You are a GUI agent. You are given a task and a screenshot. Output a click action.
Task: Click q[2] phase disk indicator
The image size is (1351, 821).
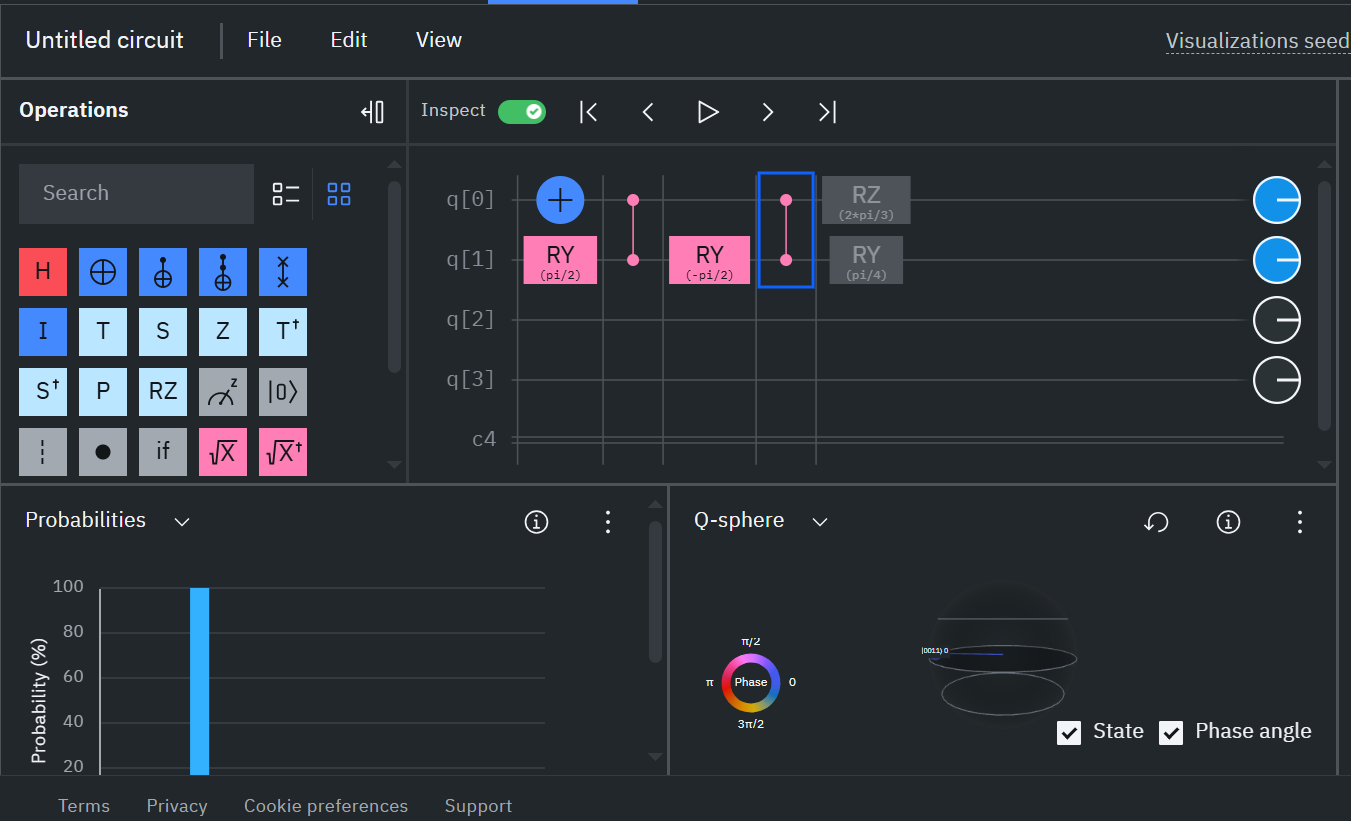click(1277, 320)
